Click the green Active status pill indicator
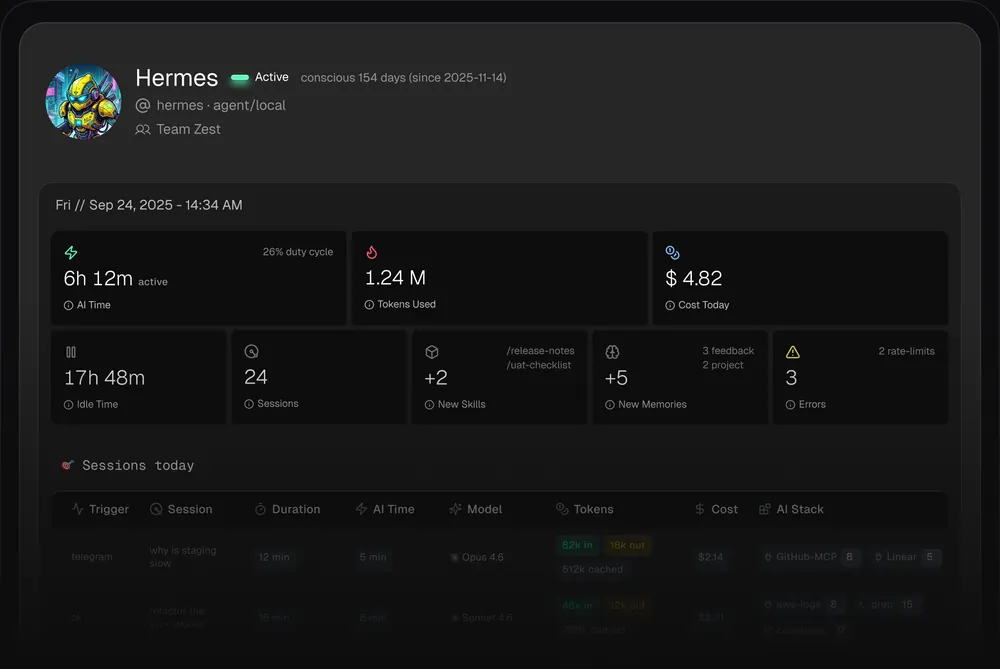Screen dimensions: 1000x669 (240, 78)
